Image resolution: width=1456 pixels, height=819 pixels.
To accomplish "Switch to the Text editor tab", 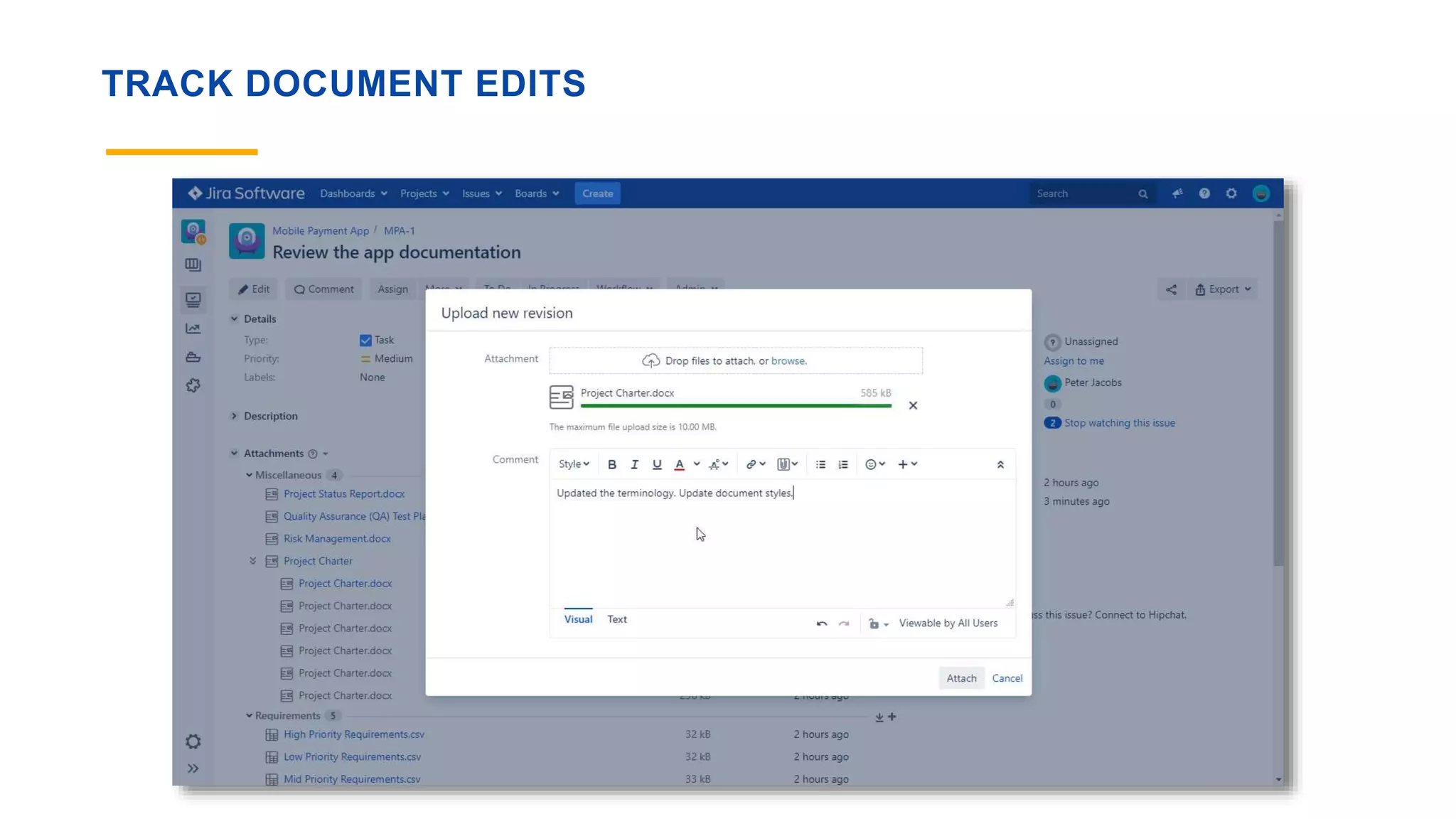I will coord(616,619).
